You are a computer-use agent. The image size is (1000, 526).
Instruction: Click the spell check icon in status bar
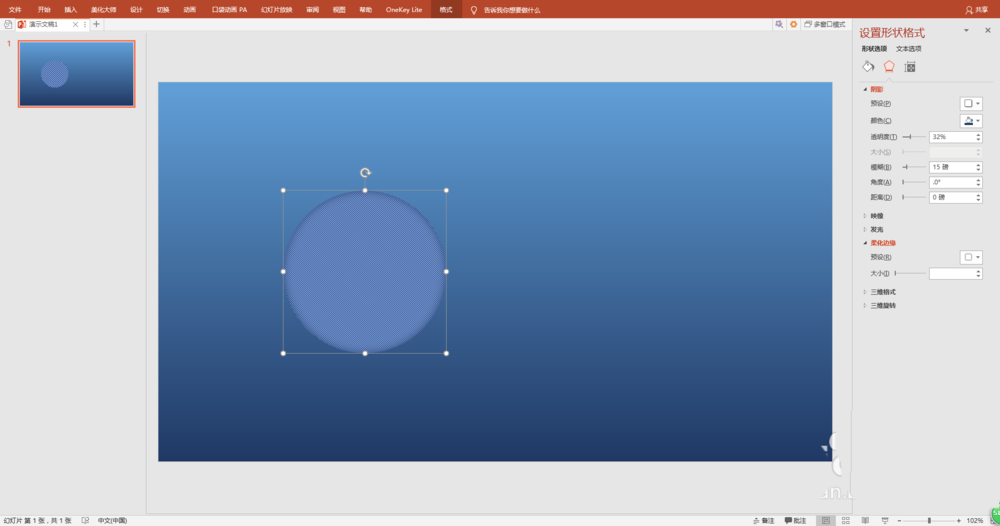point(85,520)
